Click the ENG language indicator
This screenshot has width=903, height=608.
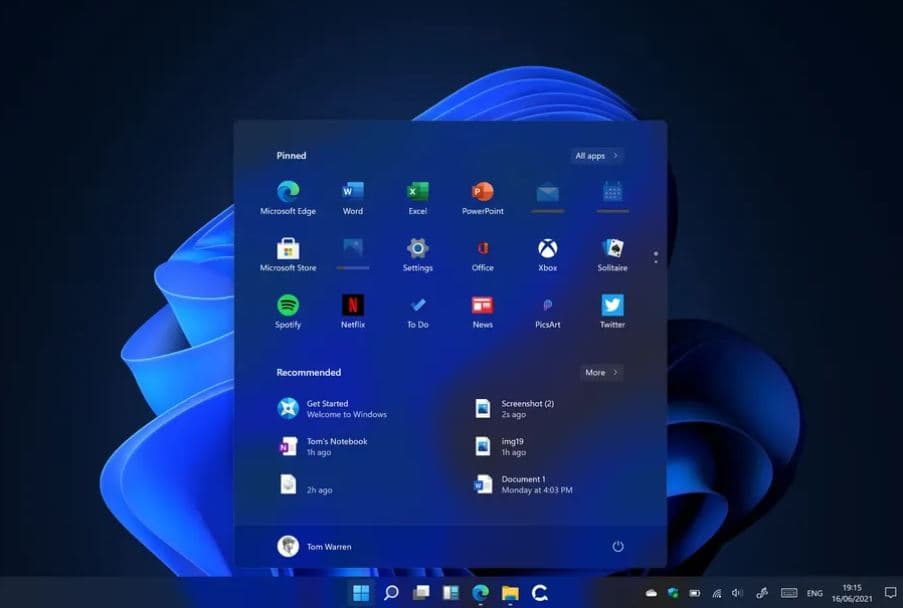(x=815, y=593)
